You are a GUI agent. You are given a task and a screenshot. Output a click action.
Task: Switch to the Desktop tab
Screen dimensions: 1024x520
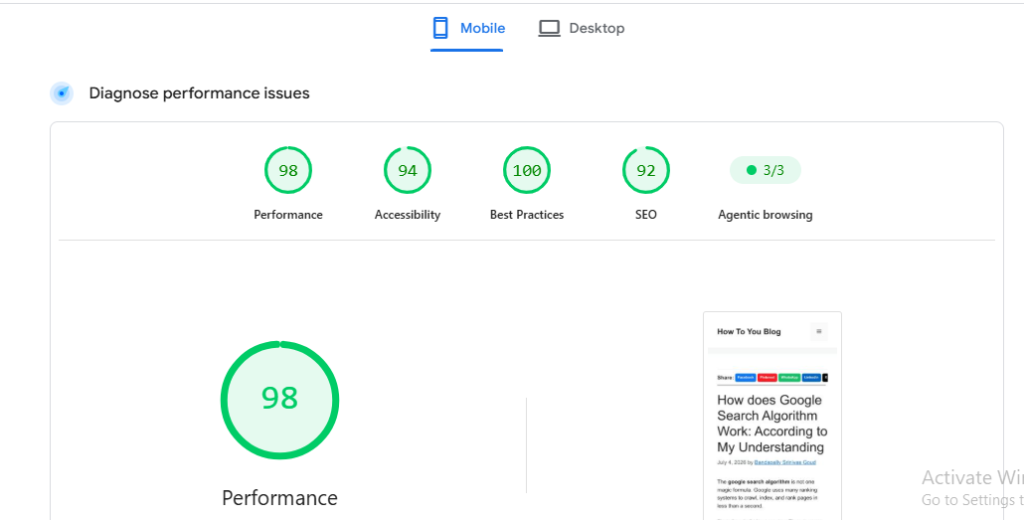(581, 28)
